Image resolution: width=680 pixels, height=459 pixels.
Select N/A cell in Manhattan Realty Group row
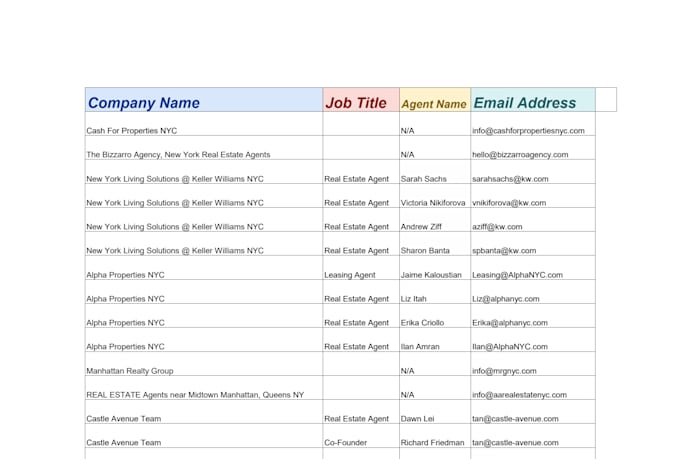point(435,364)
